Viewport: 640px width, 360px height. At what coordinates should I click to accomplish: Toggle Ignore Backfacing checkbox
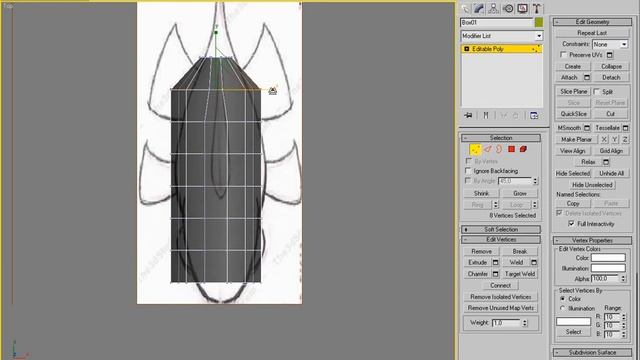tap(468, 171)
